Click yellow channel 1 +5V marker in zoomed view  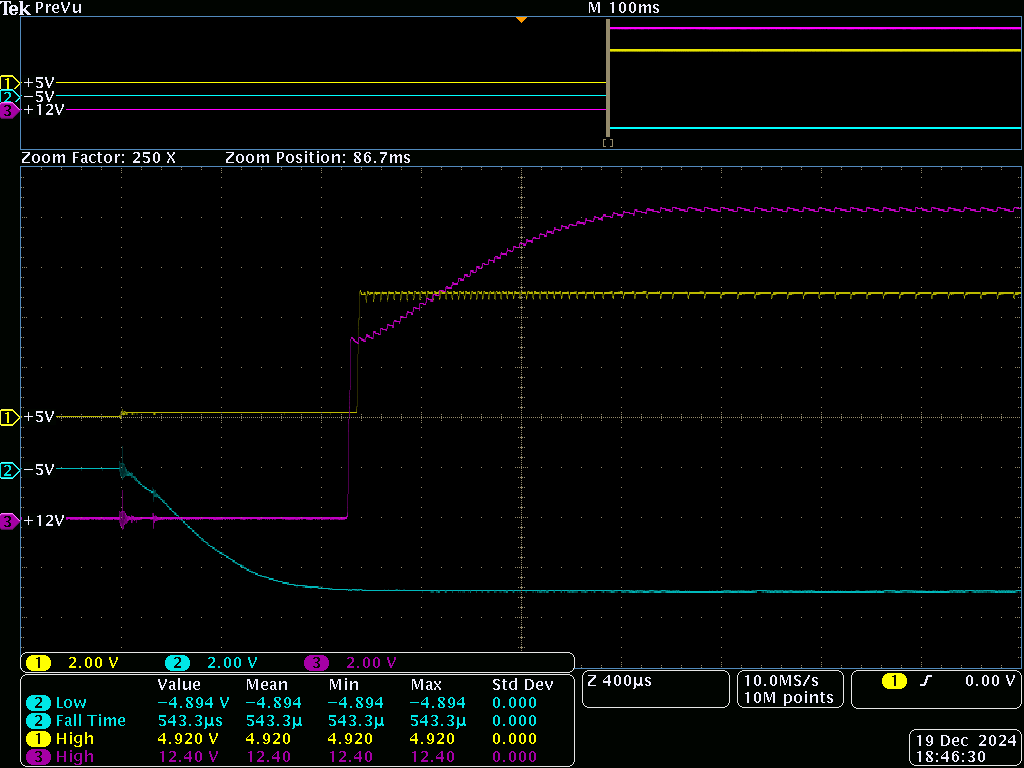click(10, 416)
